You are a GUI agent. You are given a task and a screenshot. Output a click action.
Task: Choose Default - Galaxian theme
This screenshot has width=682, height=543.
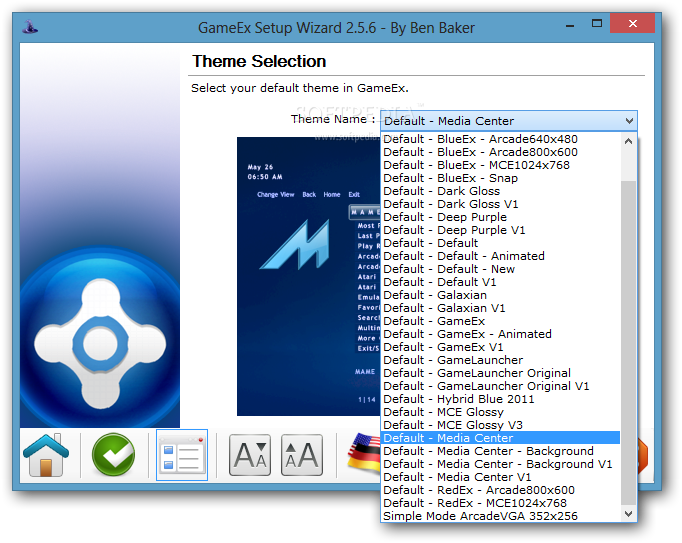tap(500, 295)
